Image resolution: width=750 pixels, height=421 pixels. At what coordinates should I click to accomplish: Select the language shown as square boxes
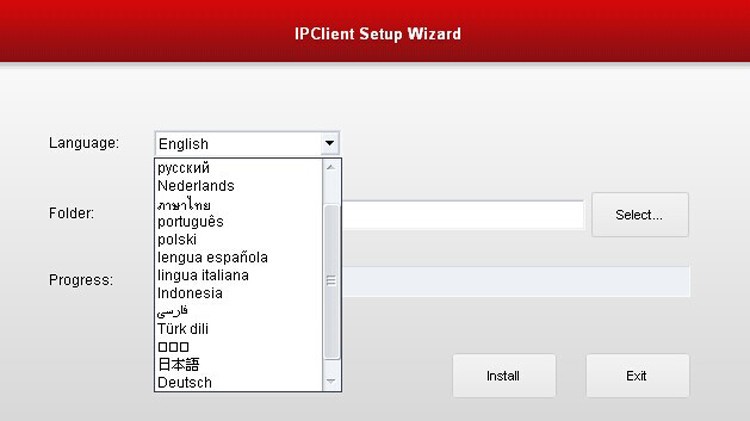tap(173, 347)
